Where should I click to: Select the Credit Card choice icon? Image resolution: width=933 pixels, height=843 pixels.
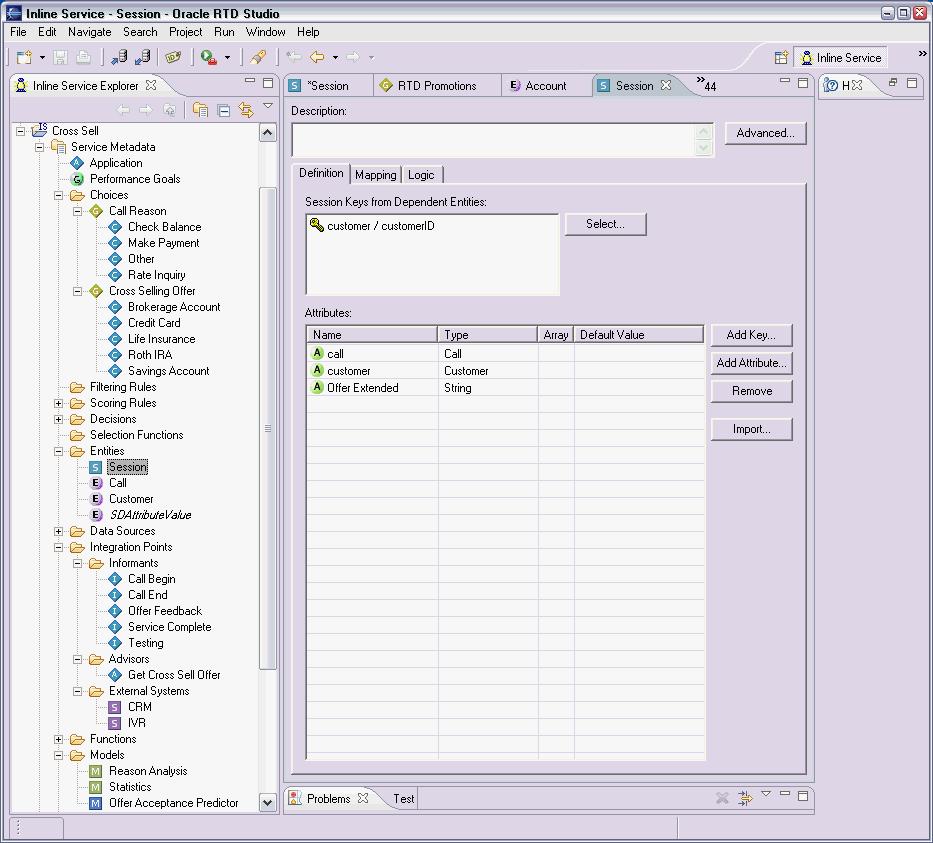point(115,323)
